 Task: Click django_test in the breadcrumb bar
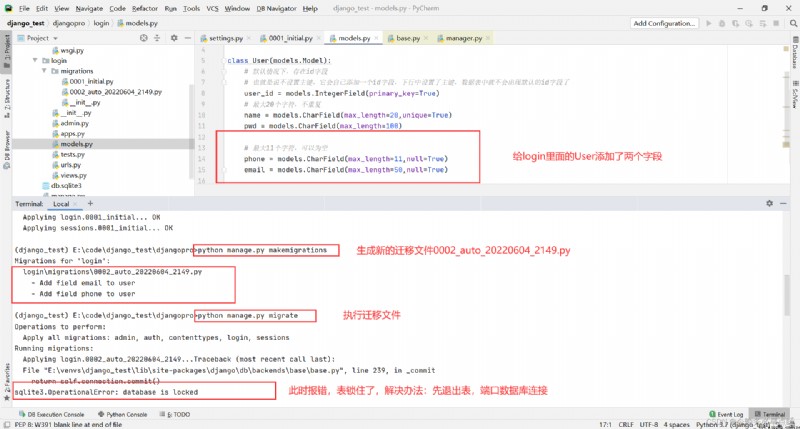tap(26, 23)
